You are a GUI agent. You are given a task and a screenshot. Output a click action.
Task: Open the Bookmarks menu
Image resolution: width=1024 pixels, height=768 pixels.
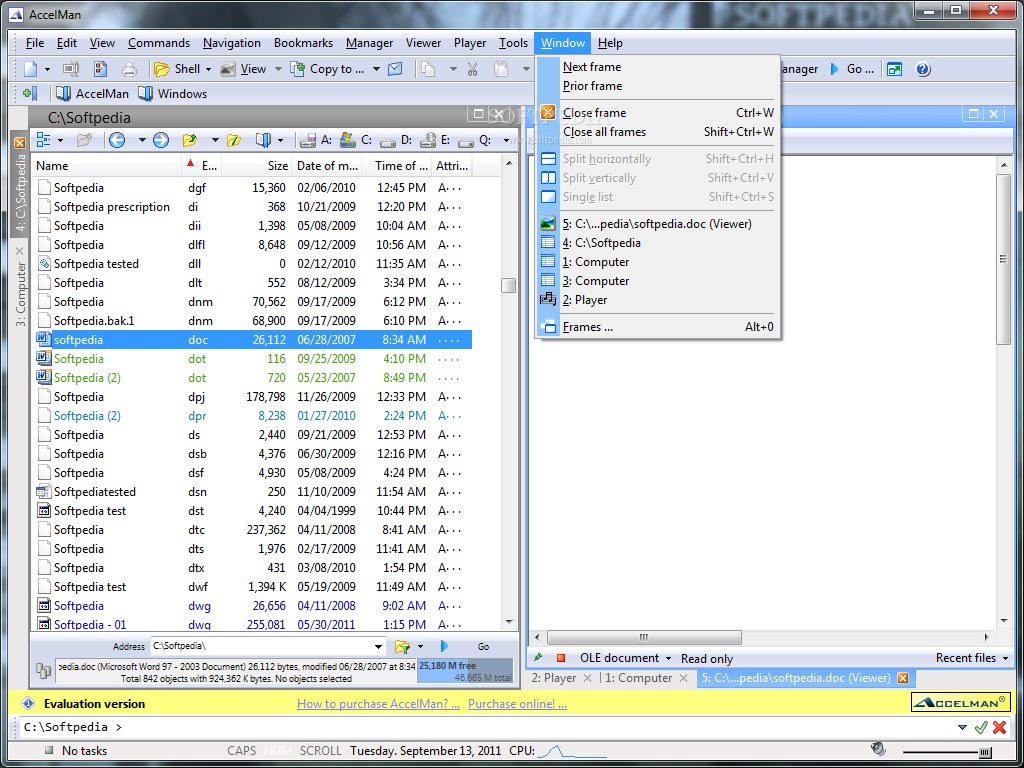[303, 43]
